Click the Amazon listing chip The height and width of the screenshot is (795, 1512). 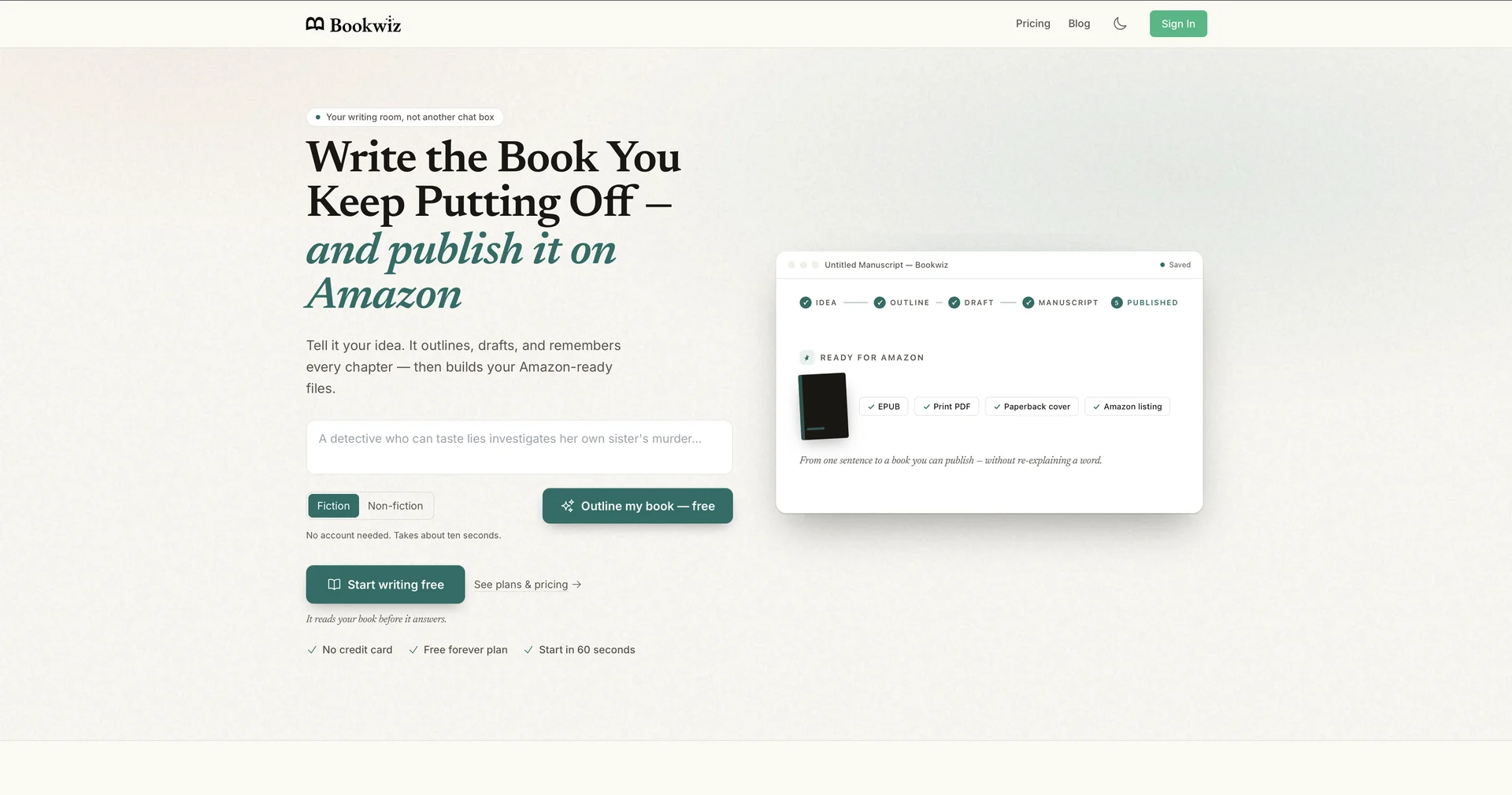point(1128,407)
